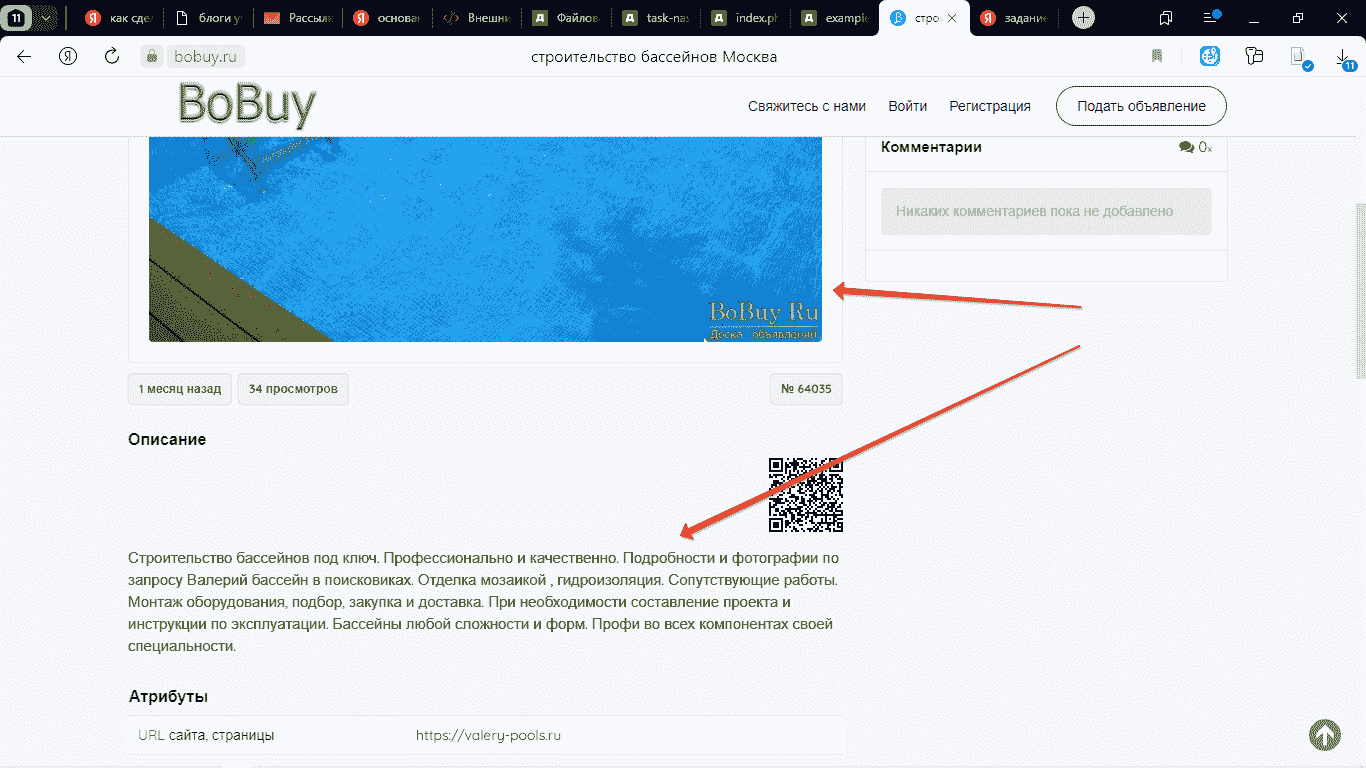Click "Подать объявление" button
The width and height of the screenshot is (1366, 768).
(1141, 106)
